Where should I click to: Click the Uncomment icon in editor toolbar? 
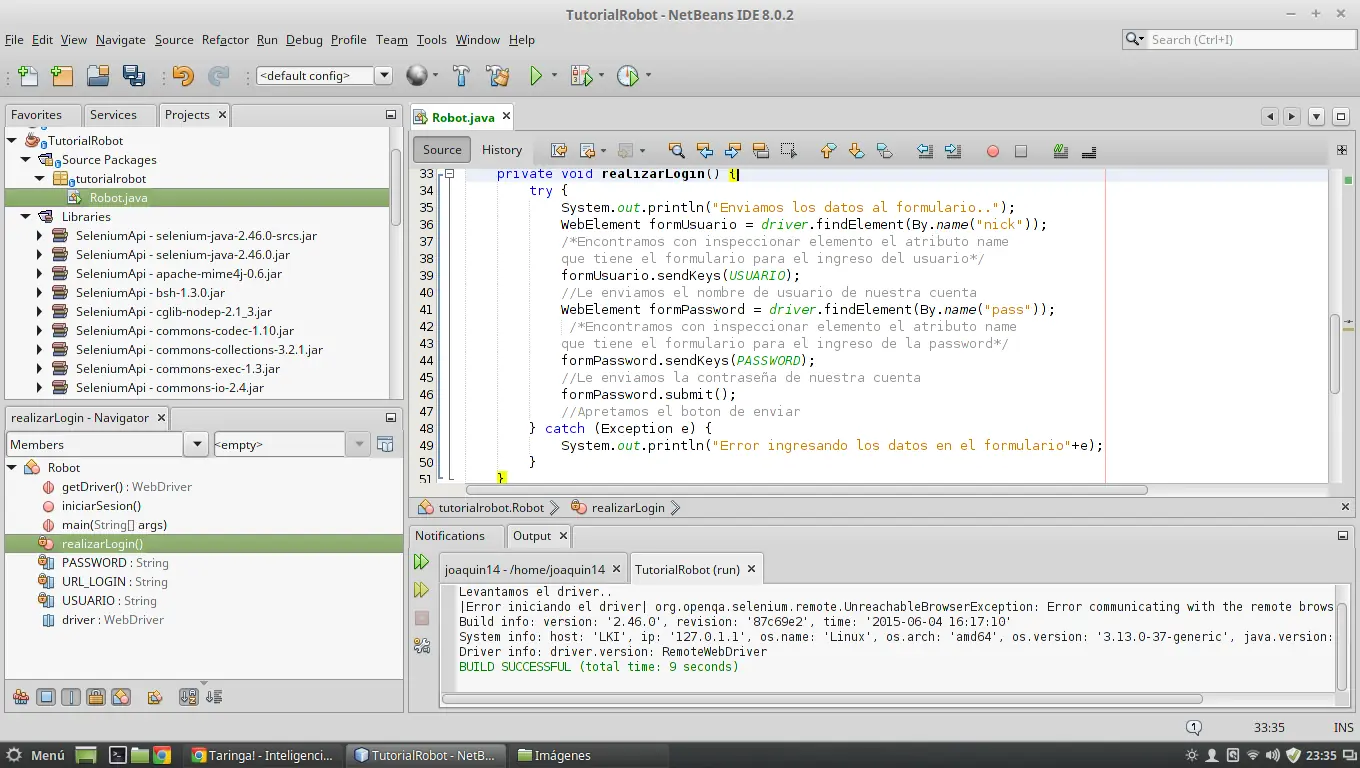pyautogui.click(x=1089, y=151)
